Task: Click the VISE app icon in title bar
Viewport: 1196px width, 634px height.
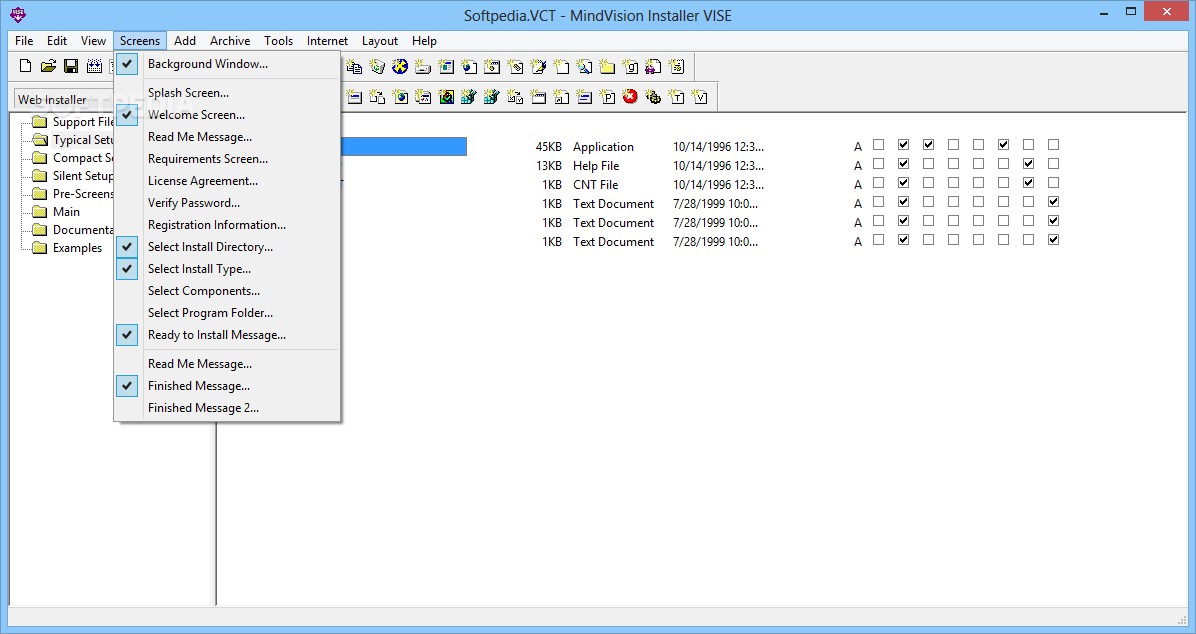Action: coord(18,14)
